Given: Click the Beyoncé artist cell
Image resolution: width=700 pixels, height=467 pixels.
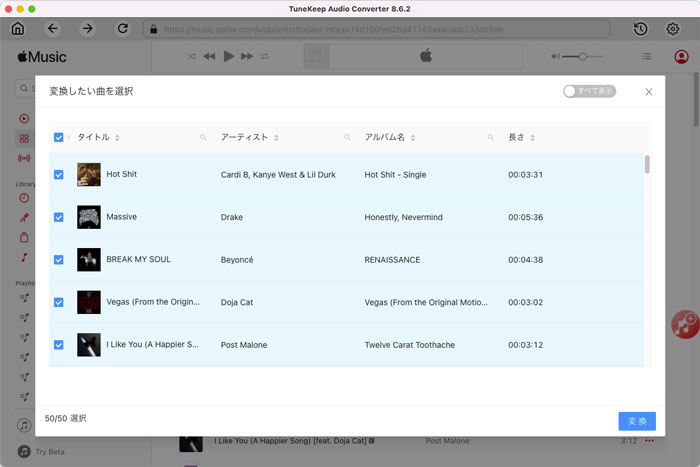Looking at the screenshot, I should point(237,260).
